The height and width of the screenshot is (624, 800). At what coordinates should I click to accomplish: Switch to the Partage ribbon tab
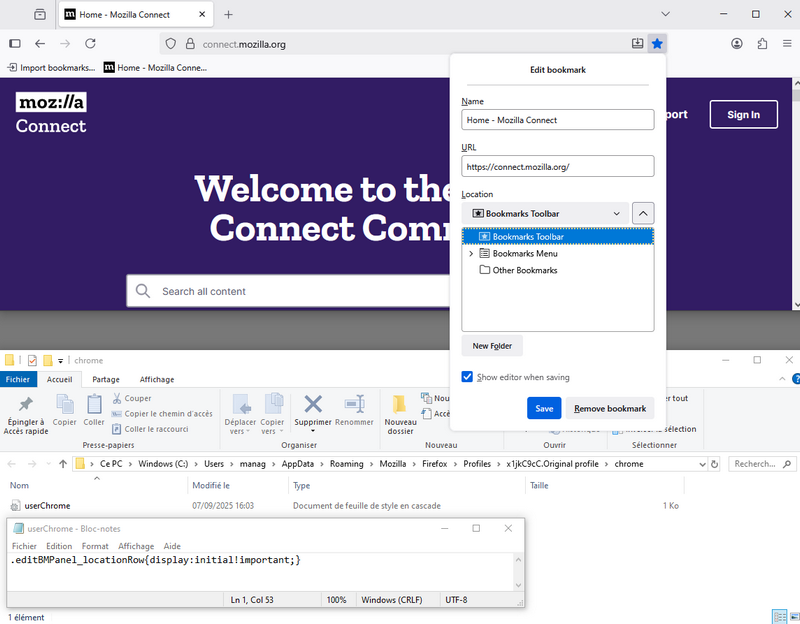click(x=106, y=380)
